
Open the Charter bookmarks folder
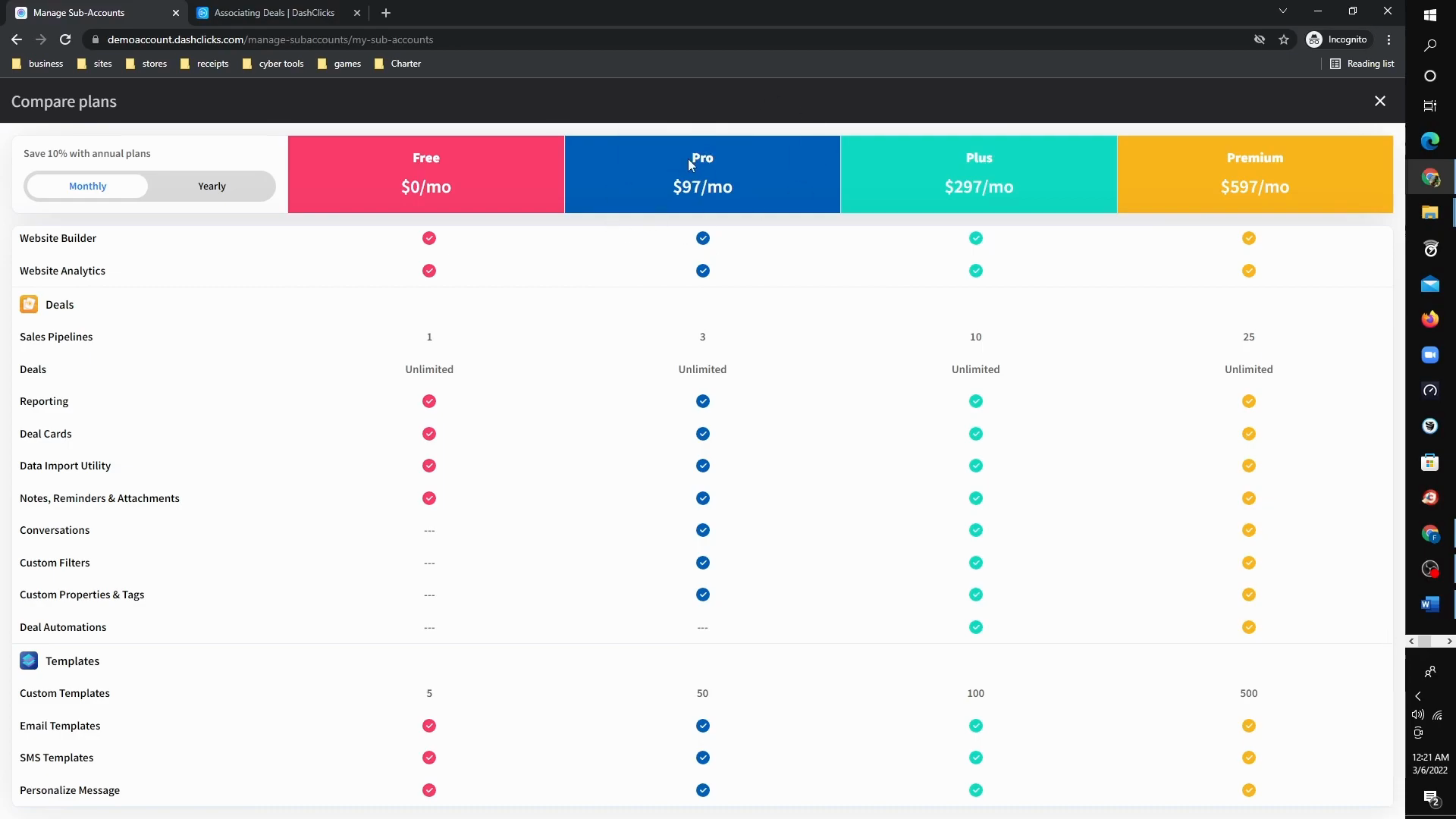point(398,64)
